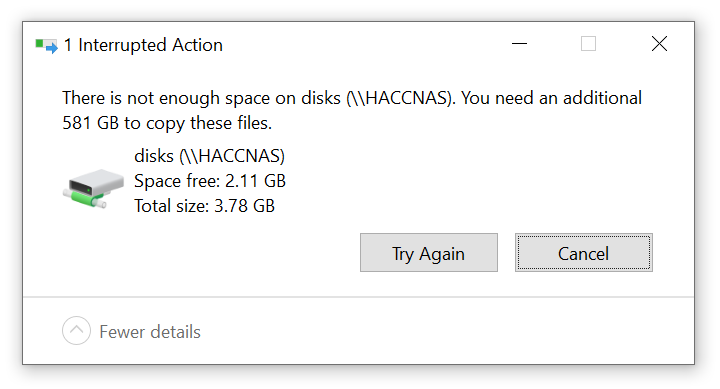Click the "disks (\\HACCNAS)" label above Space free
This screenshot has width=720, height=389.
pyautogui.click(x=209, y=156)
